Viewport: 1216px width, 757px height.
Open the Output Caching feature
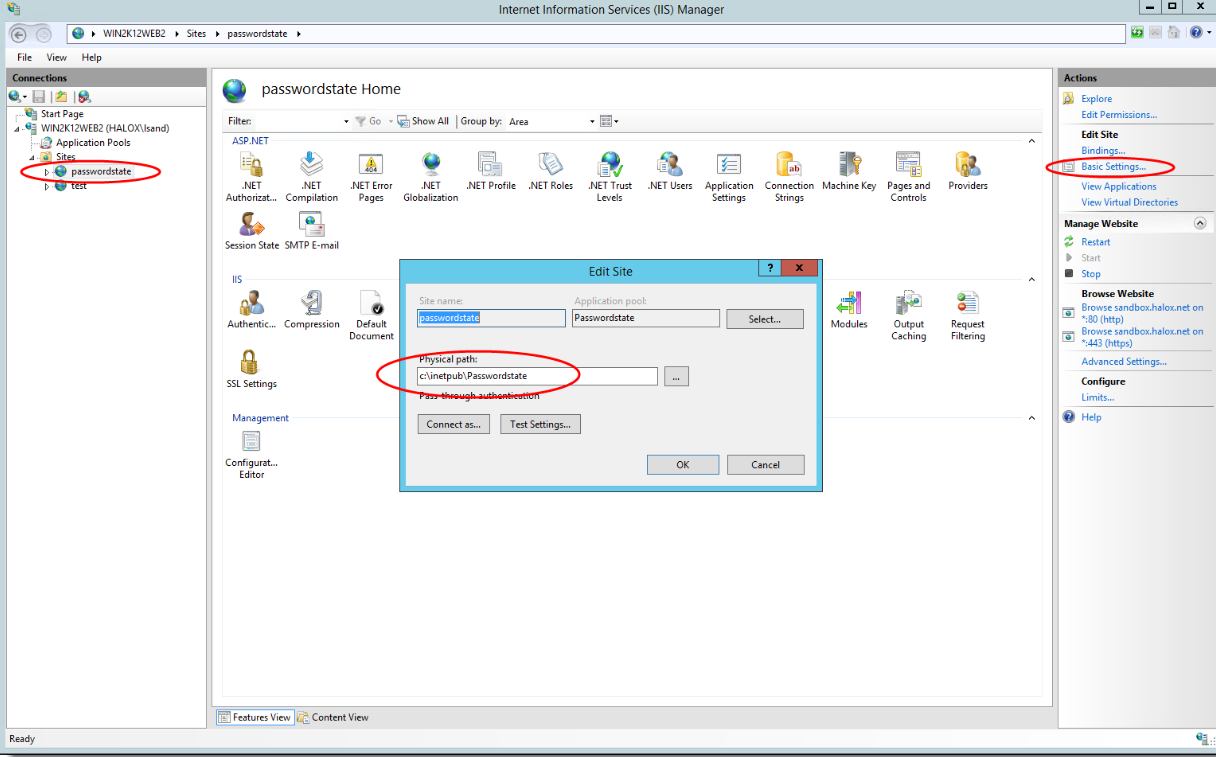908,316
